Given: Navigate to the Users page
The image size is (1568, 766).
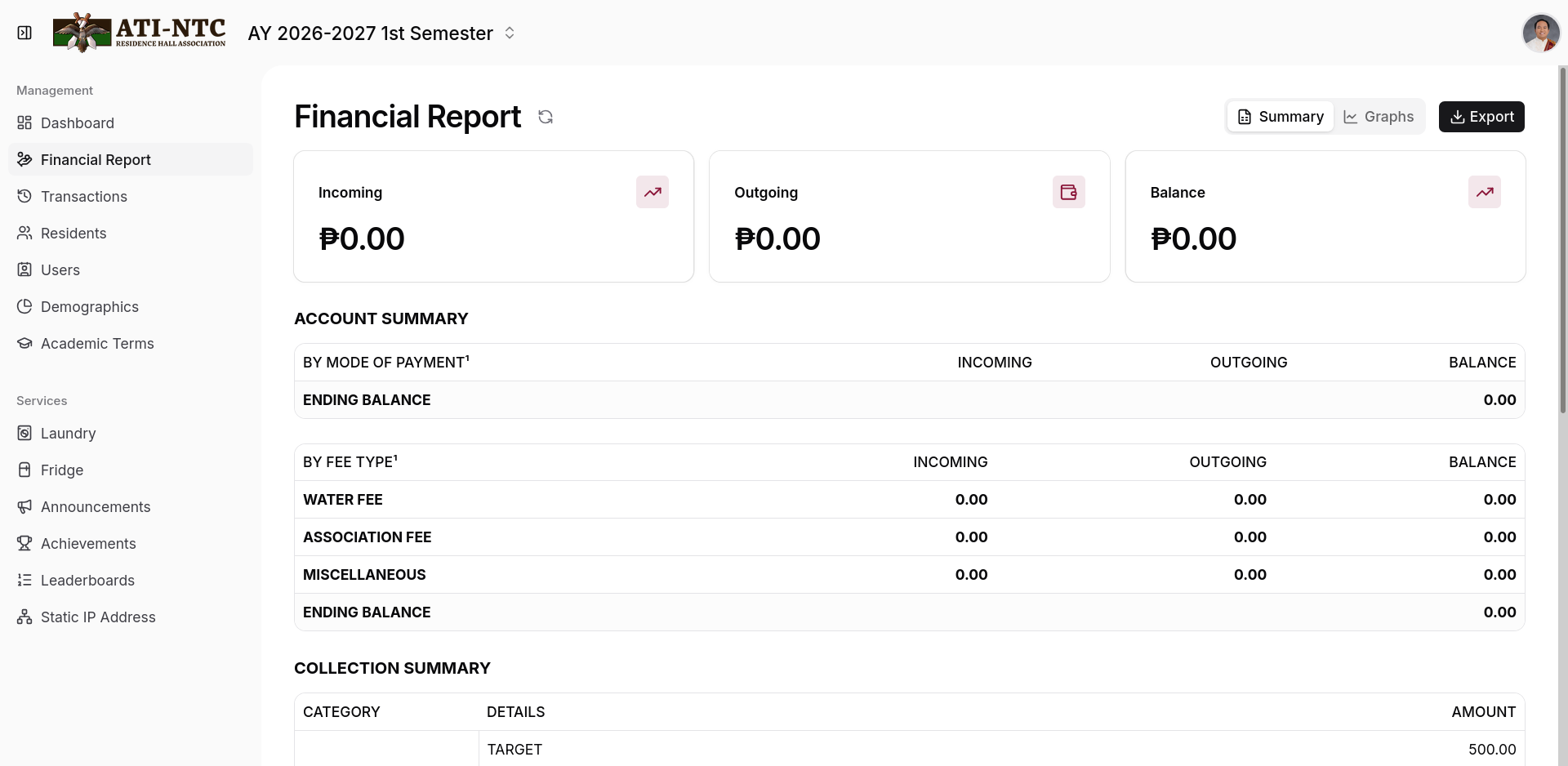Looking at the screenshot, I should coord(131,269).
